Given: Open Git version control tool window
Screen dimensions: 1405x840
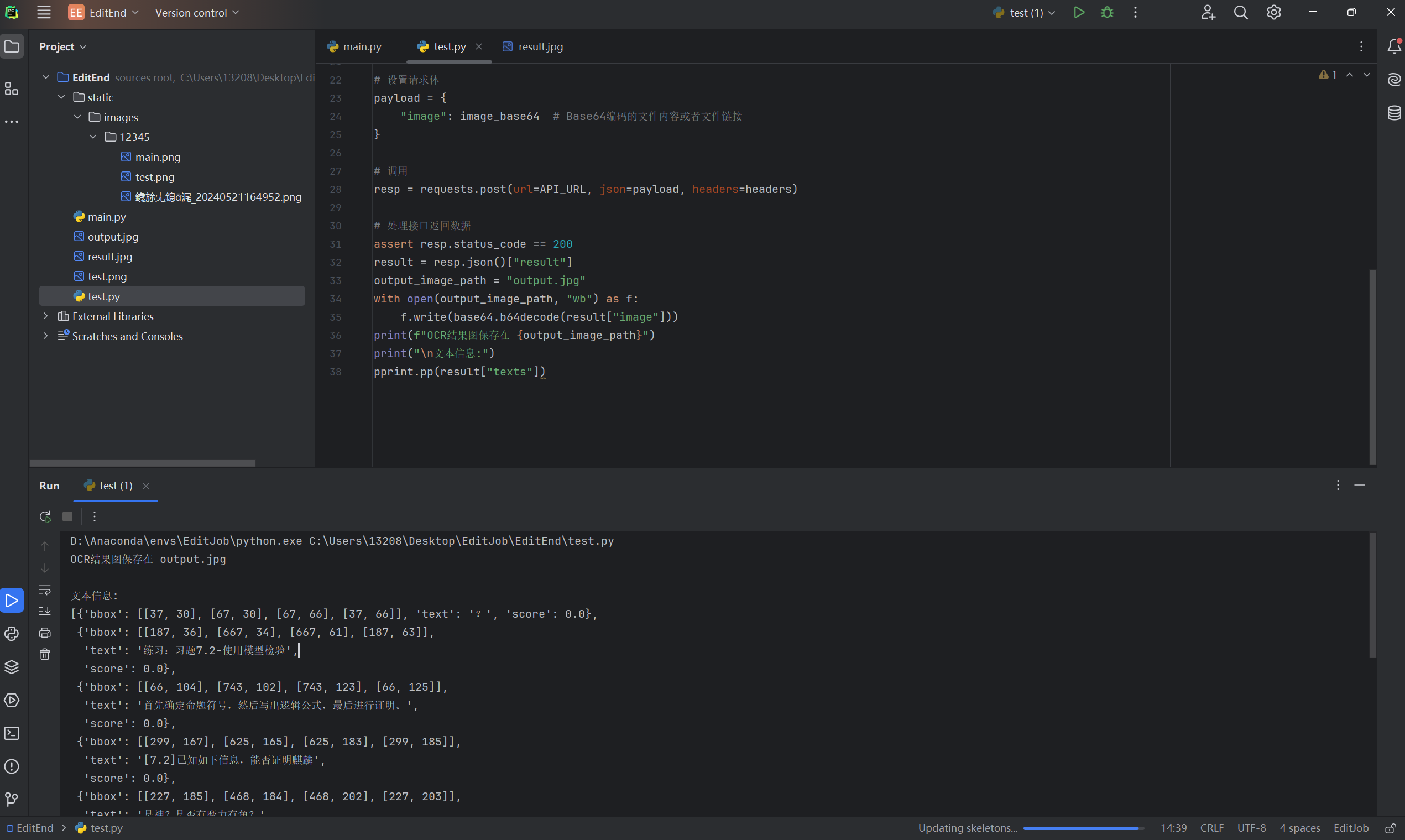Looking at the screenshot, I should pyautogui.click(x=12, y=799).
